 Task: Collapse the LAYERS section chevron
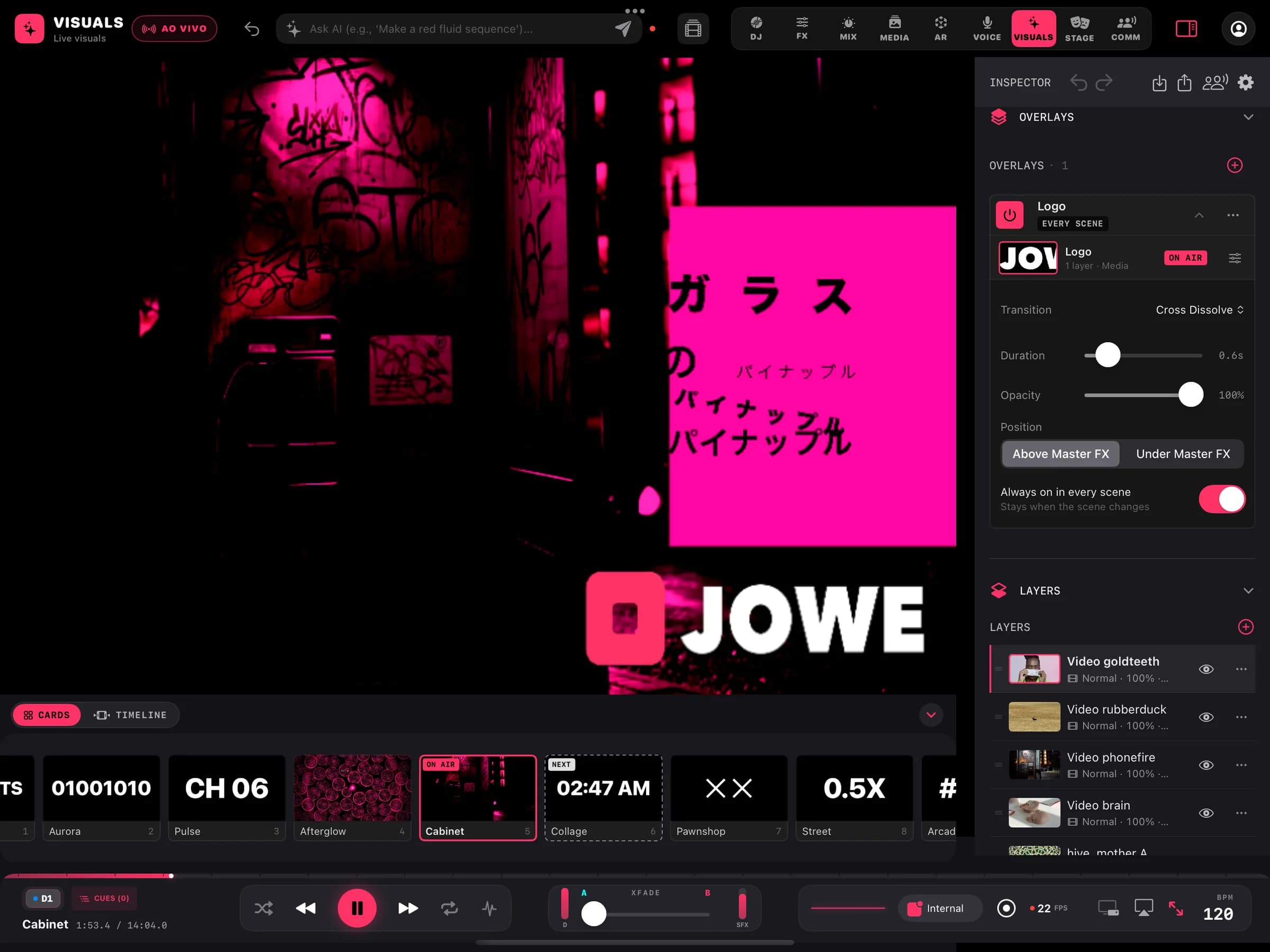pos(1248,590)
